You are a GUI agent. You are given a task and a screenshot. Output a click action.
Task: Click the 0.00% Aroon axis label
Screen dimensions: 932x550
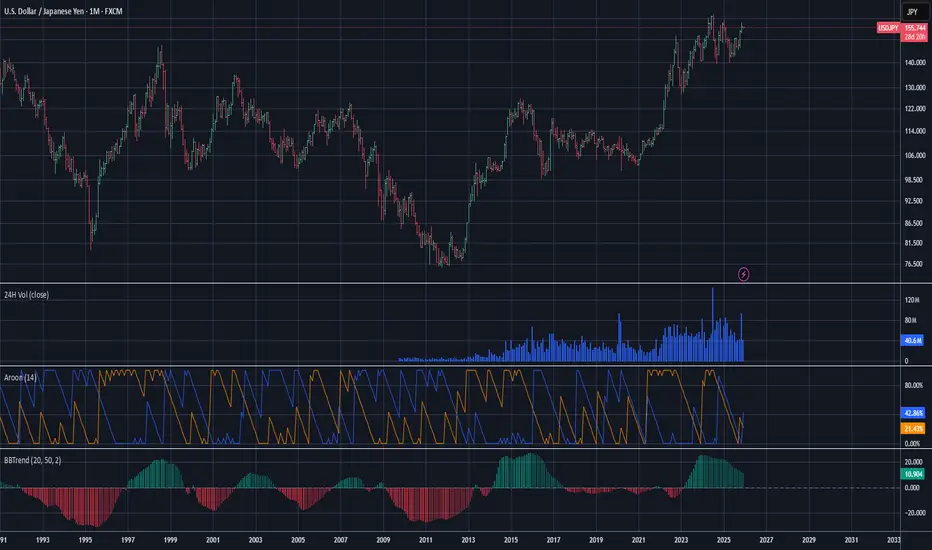(912, 444)
